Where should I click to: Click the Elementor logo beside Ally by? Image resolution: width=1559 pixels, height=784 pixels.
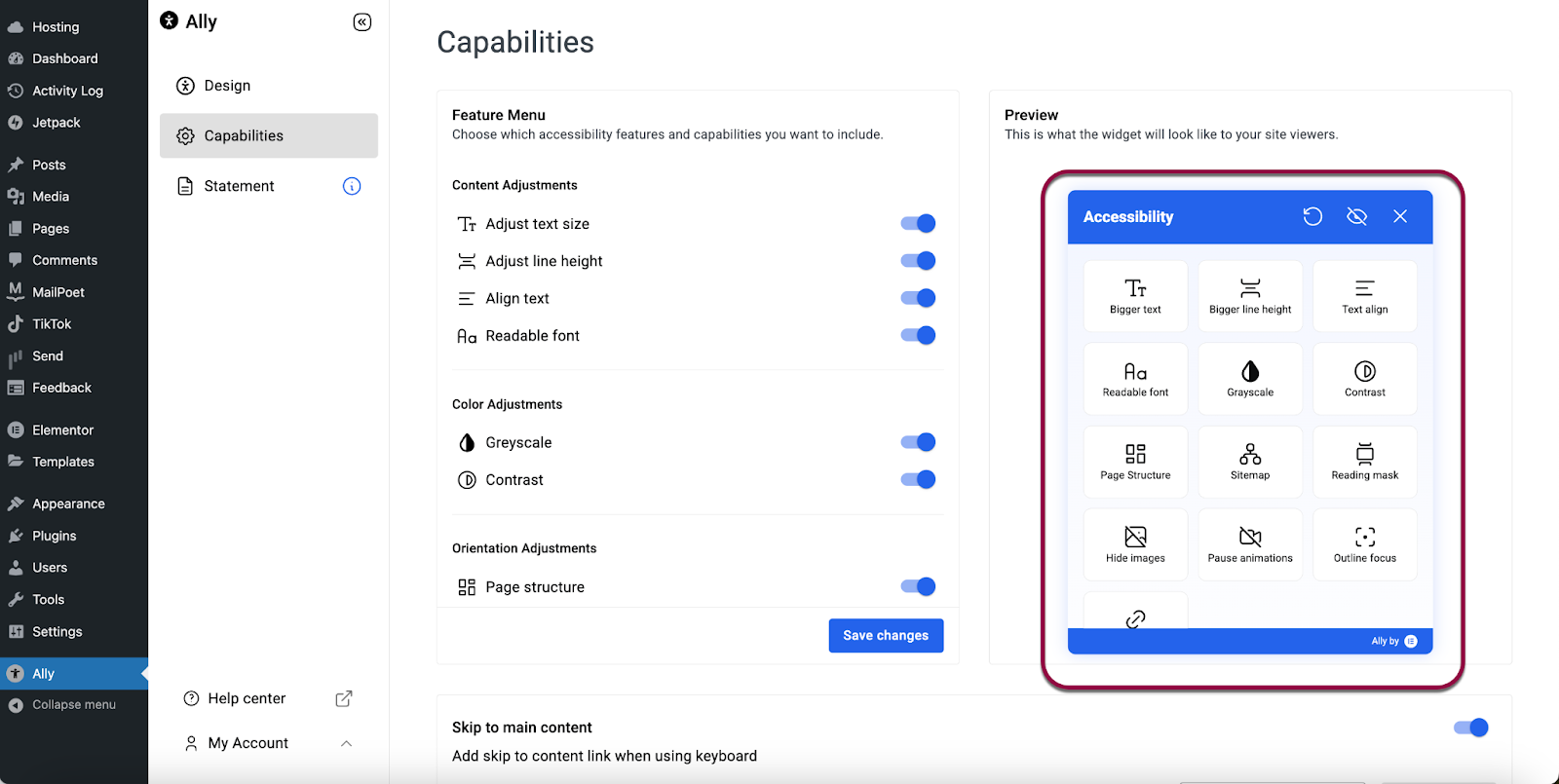pos(1411,641)
